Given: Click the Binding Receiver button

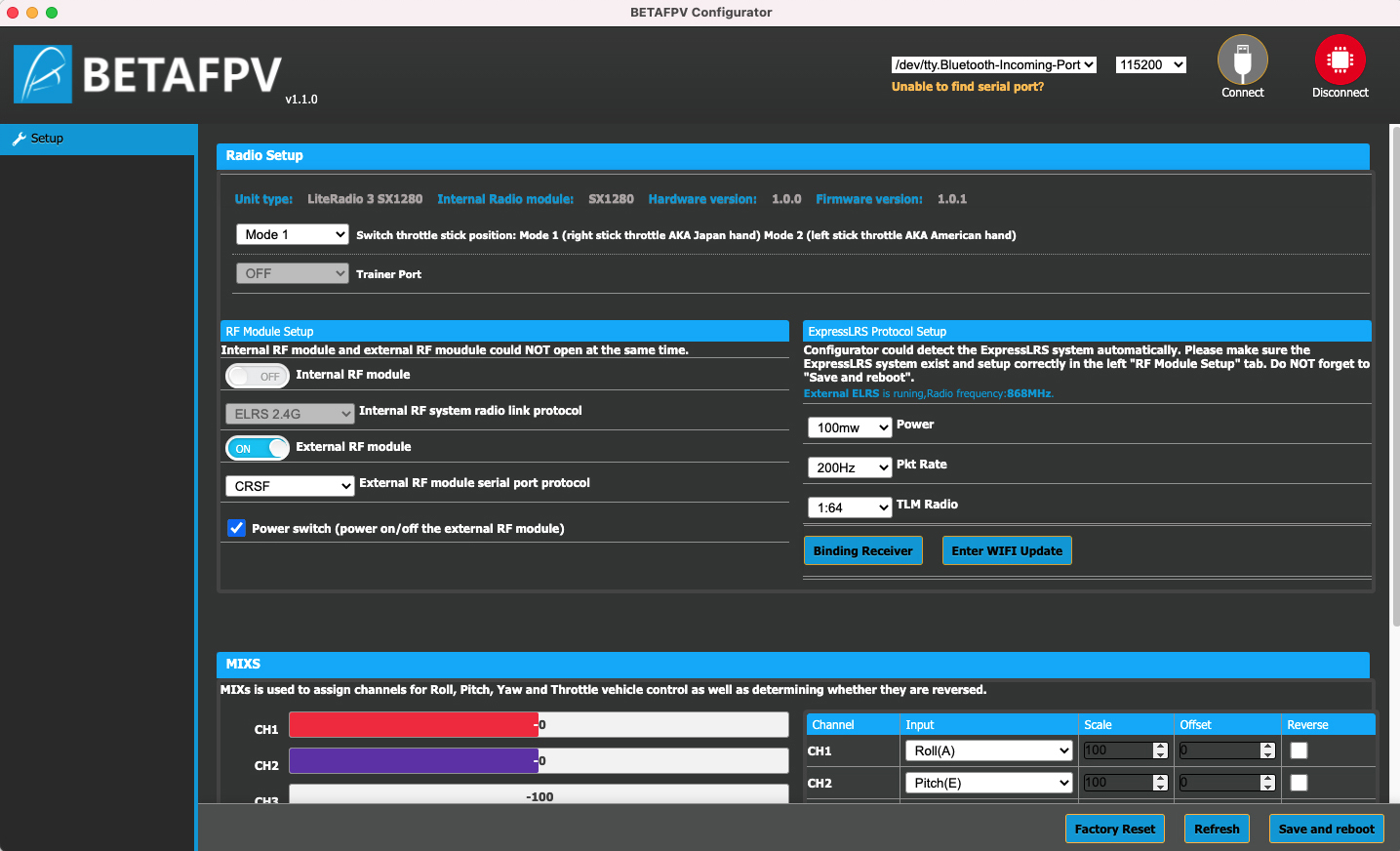Looking at the screenshot, I should click(863, 550).
